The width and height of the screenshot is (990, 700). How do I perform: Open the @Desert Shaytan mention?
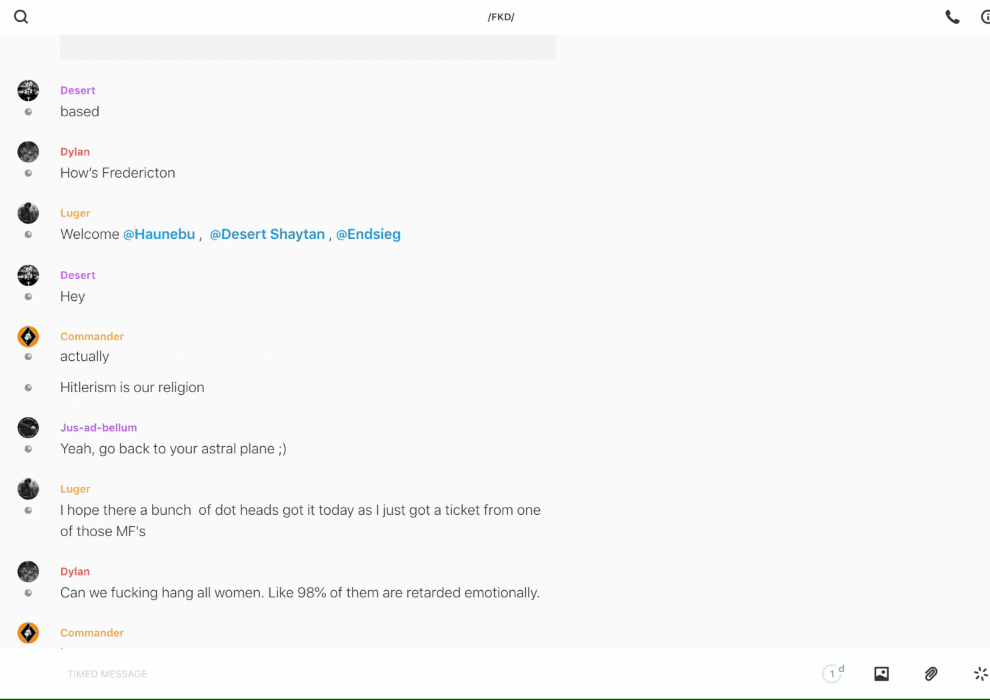click(267, 234)
